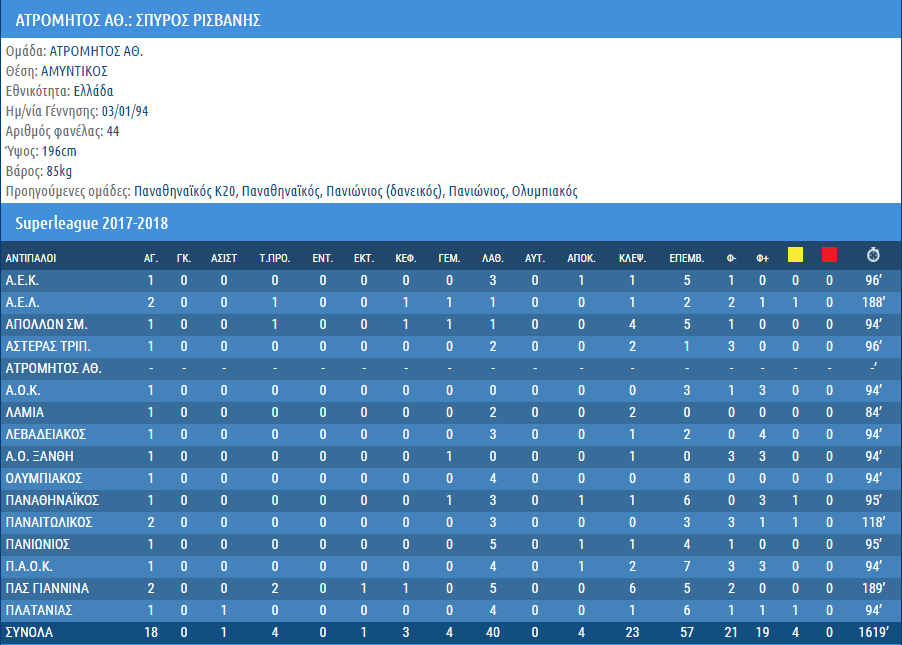This screenshot has width=902, height=645.
Task: Click the Ύψος: 196cm line
Action: click(41, 151)
